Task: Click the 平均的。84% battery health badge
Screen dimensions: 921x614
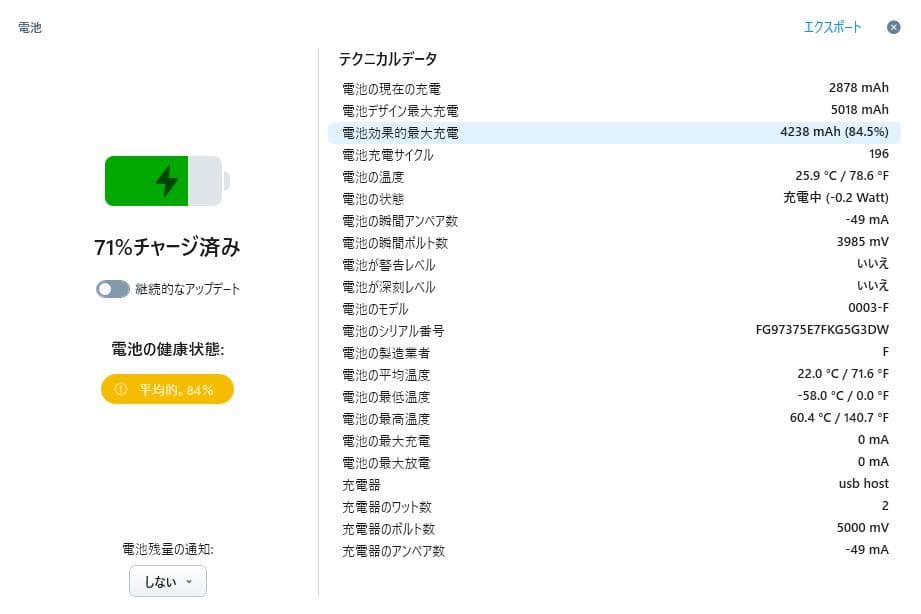Action: (x=166, y=390)
